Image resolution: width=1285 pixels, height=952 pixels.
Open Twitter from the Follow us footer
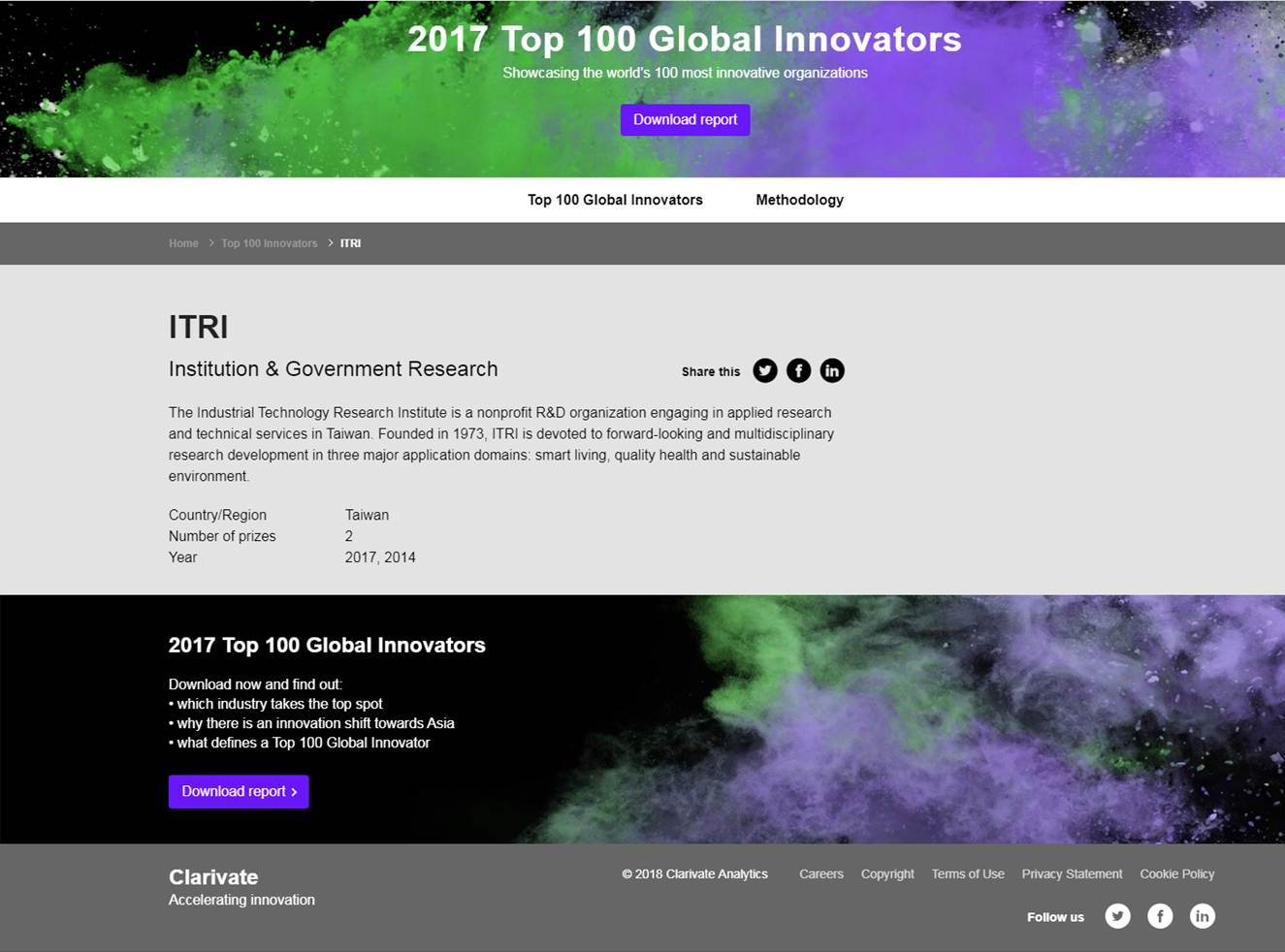click(1117, 915)
